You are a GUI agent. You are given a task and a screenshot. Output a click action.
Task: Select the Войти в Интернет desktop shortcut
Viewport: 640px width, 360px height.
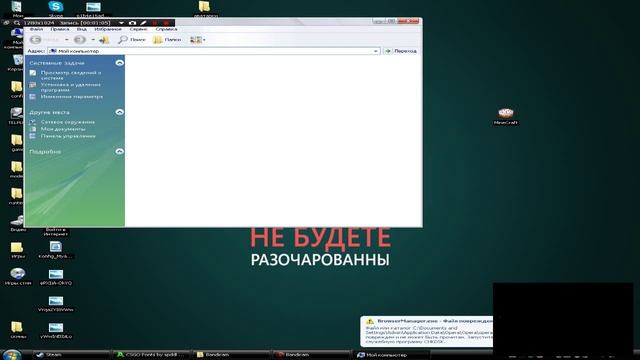56,232
